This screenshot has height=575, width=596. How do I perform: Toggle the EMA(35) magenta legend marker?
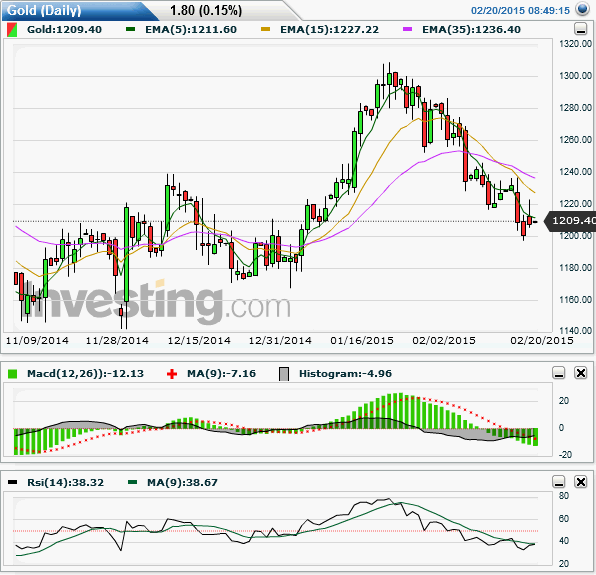pos(407,29)
